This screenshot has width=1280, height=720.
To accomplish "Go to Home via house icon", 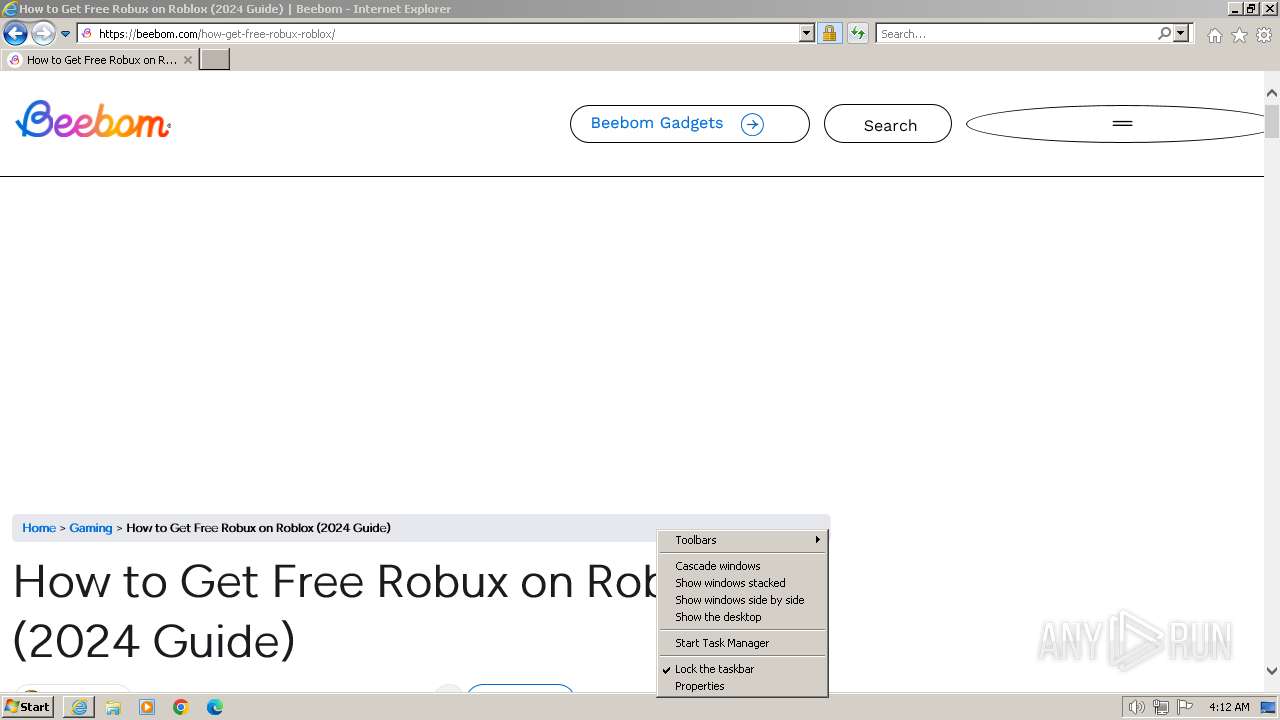I will tap(1214, 35).
